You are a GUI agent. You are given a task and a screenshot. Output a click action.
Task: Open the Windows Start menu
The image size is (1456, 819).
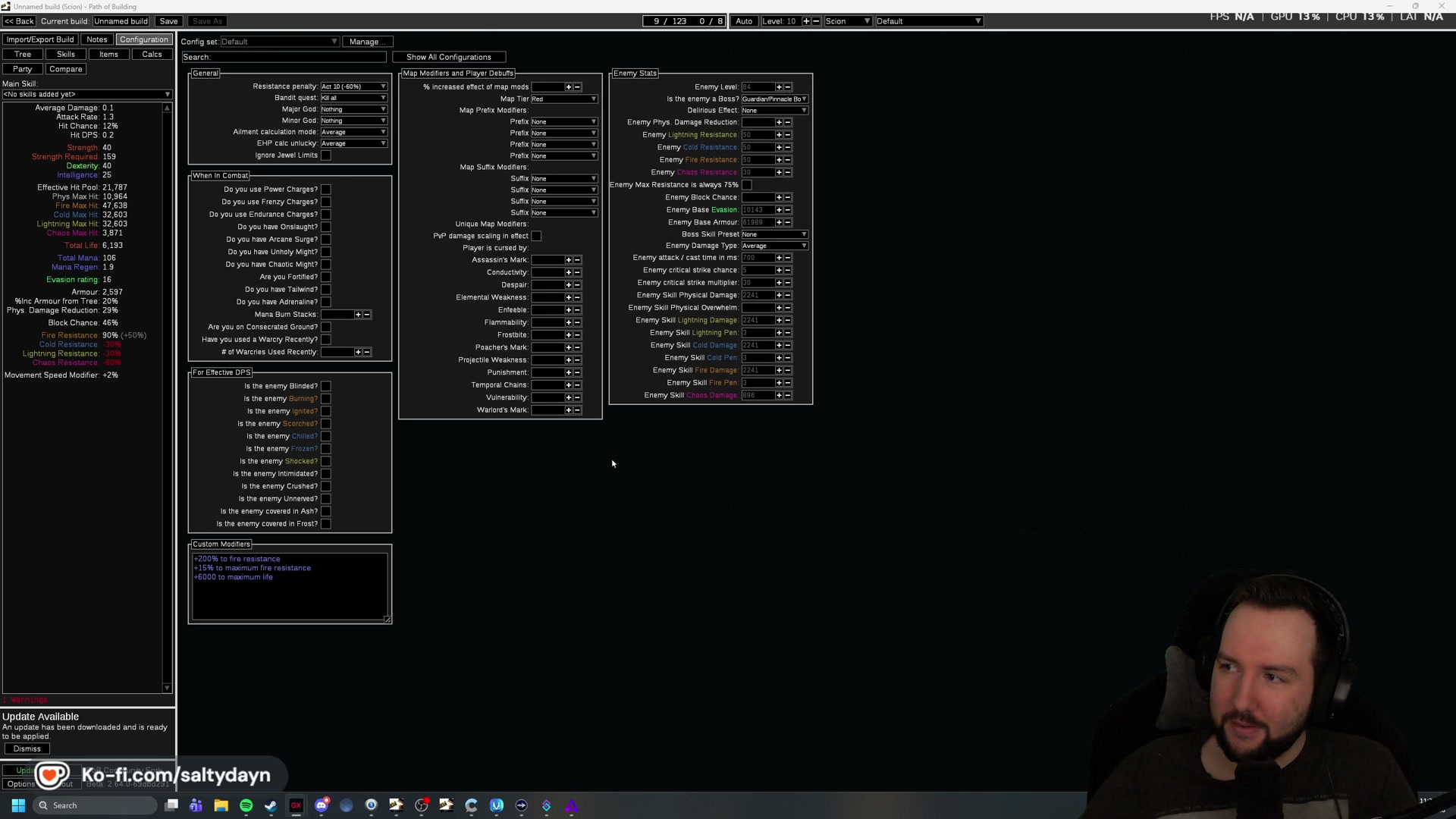[18, 805]
